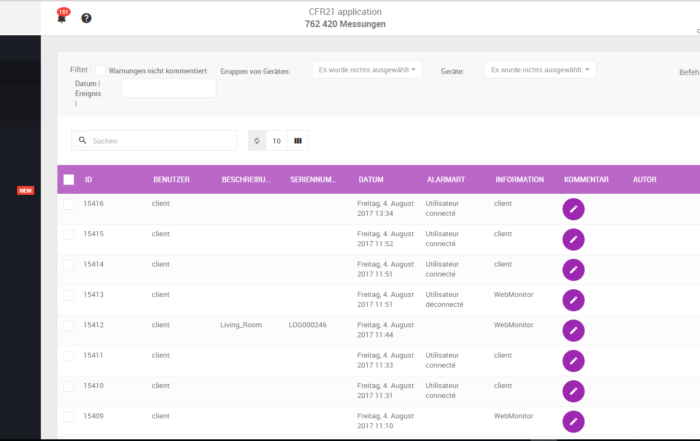
Task: Click the 'Freitag, 4. August 2017 13:34' date
Action: pyautogui.click(x=385, y=208)
